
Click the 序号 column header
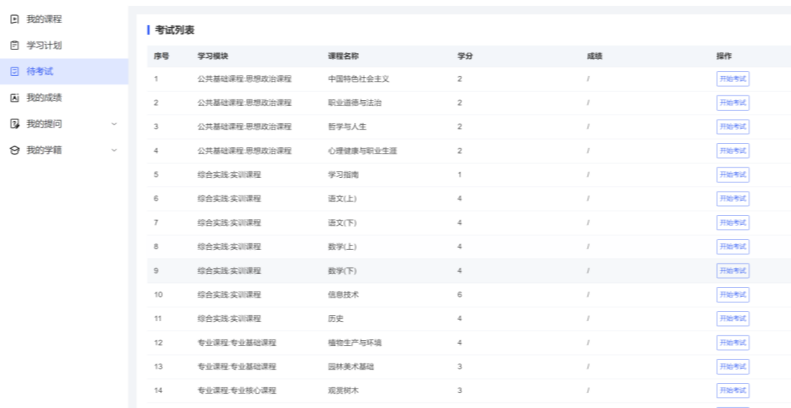[161, 56]
